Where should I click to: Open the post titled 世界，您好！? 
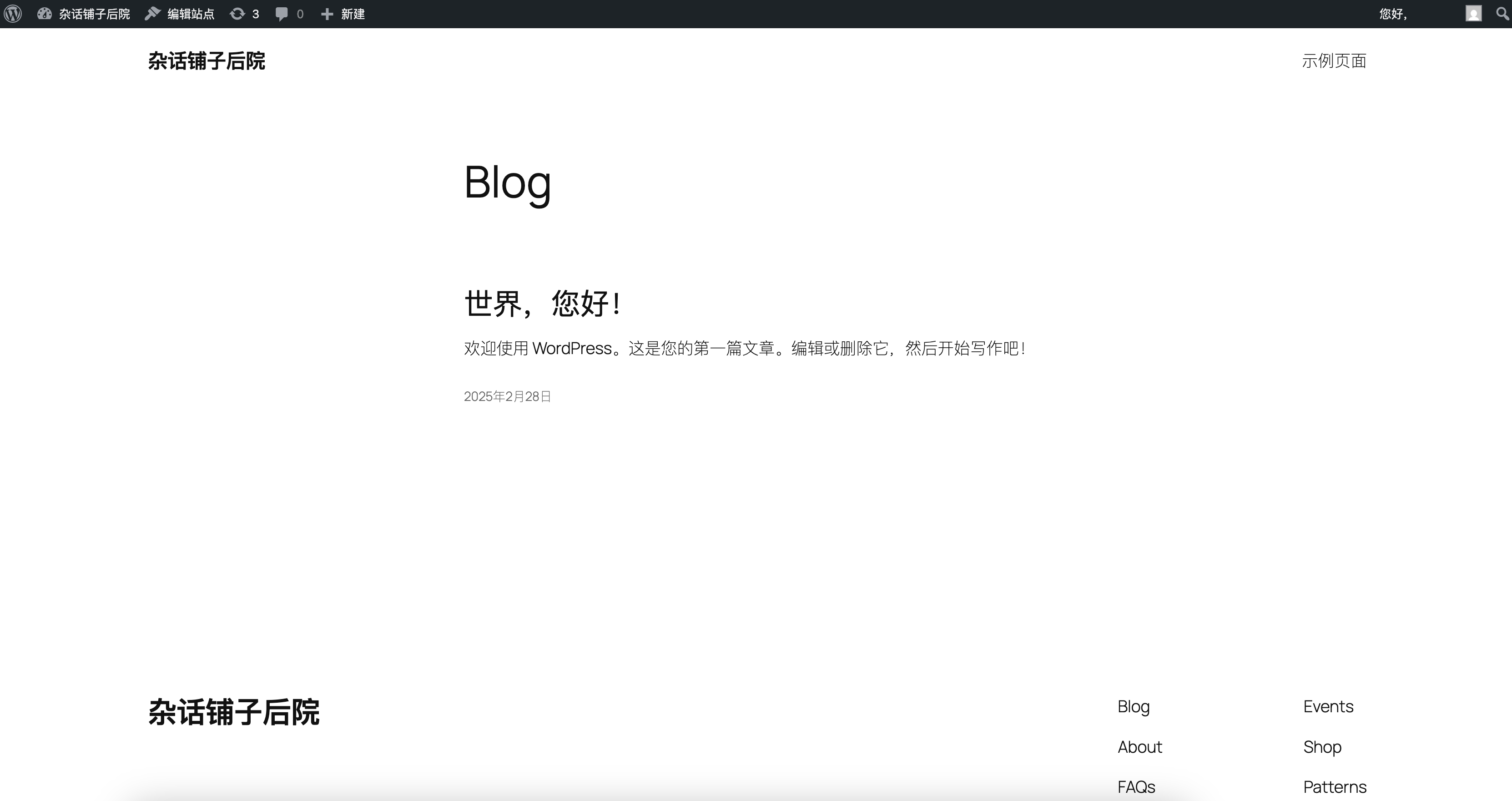(542, 304)
